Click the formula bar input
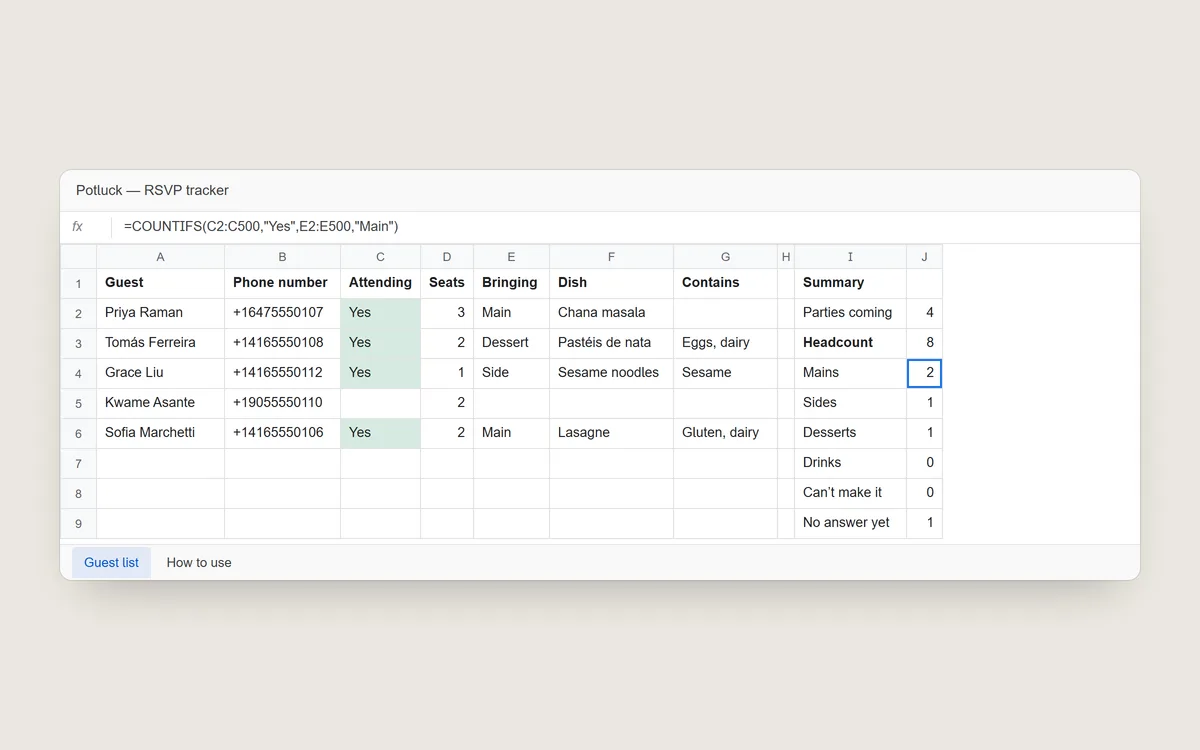This screenshot has width=1200, height=750. pos(625,227)
